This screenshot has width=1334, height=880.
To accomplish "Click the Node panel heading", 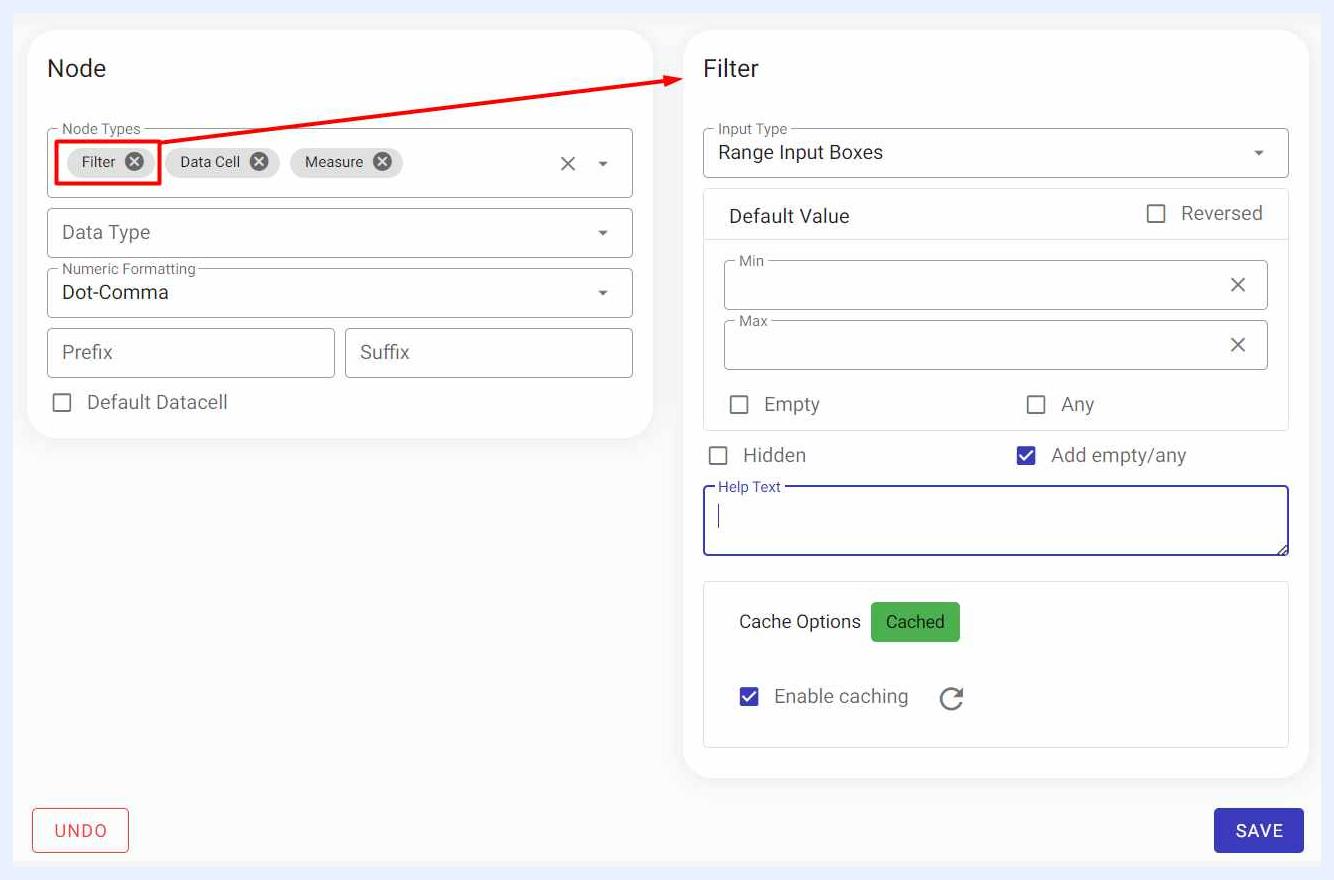I will tap(77, 69).
